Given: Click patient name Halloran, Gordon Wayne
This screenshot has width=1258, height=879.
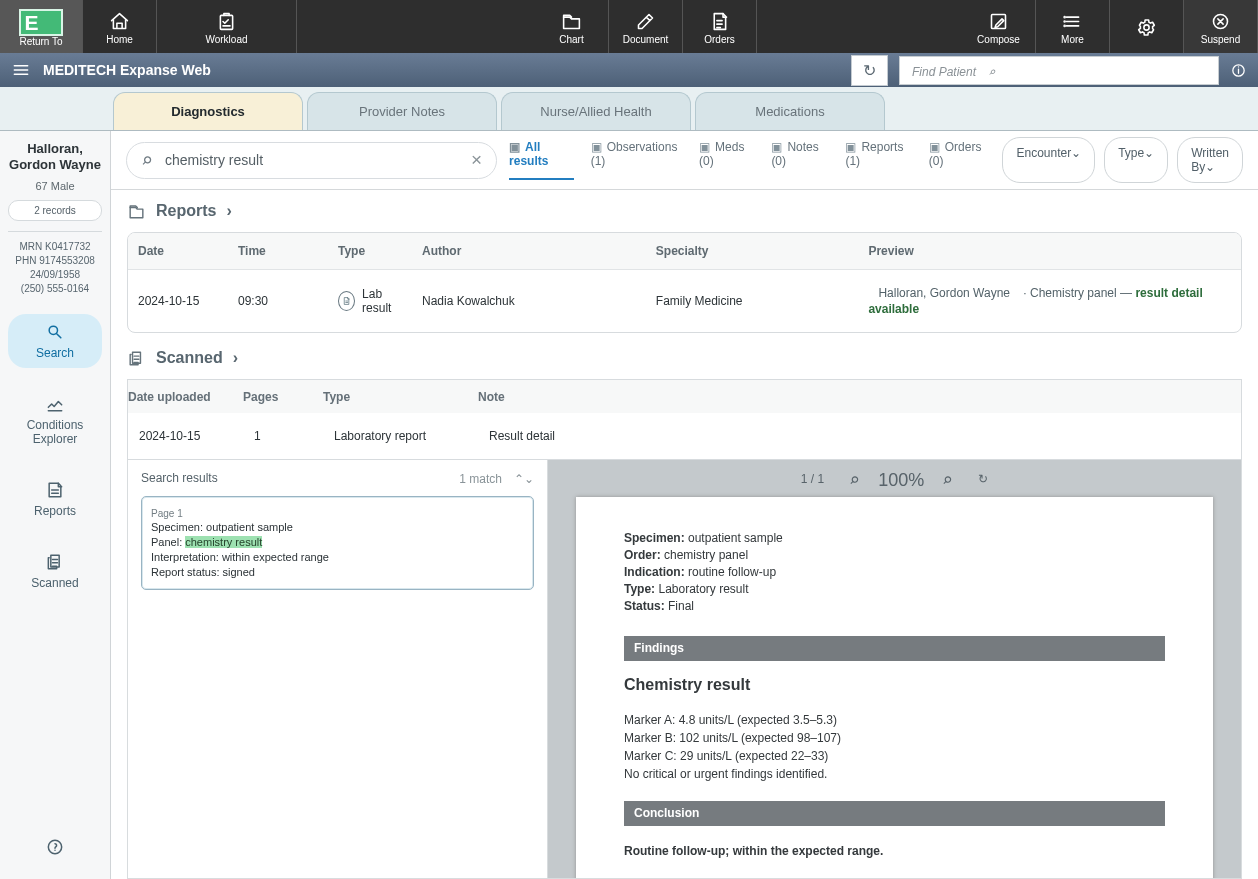Looking at the screenshot, I should coord(55,157).
